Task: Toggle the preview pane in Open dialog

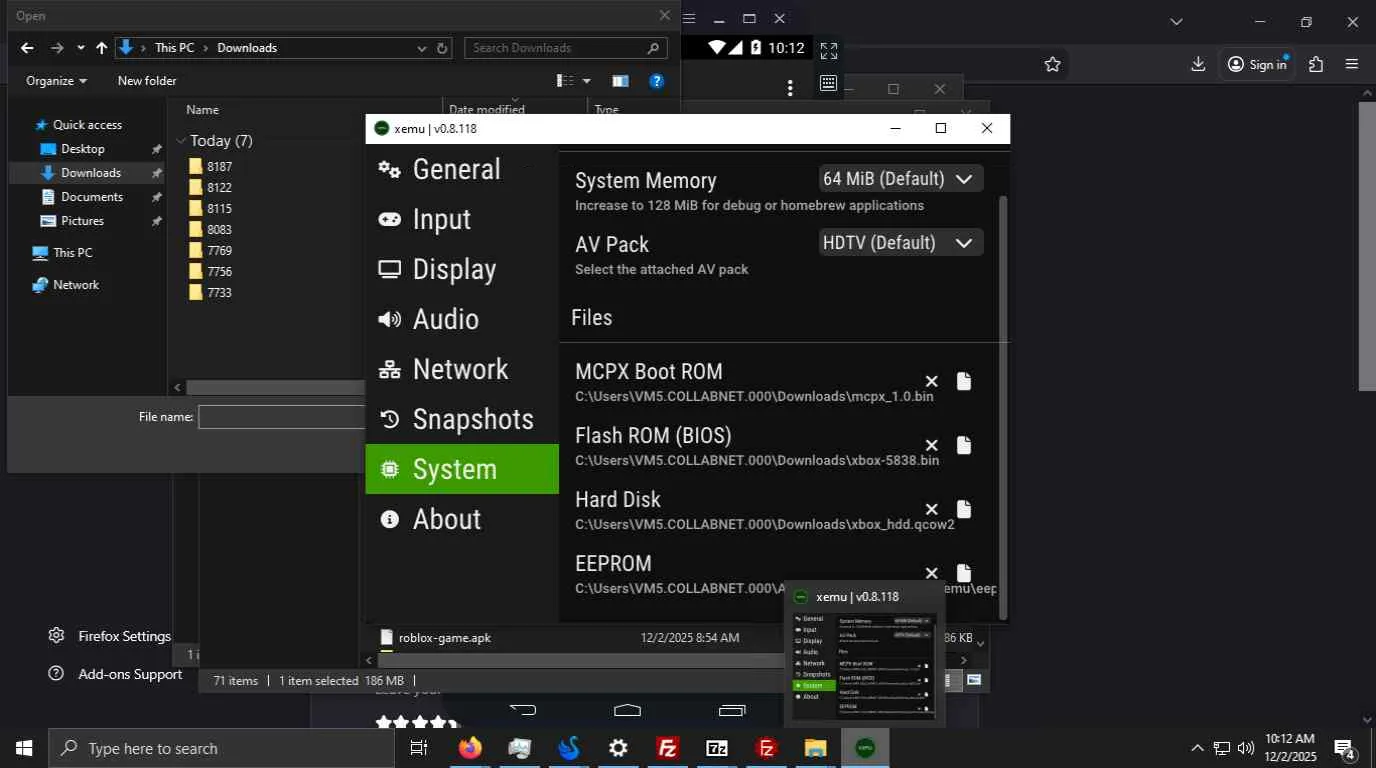Action: [x=620, y=81]
